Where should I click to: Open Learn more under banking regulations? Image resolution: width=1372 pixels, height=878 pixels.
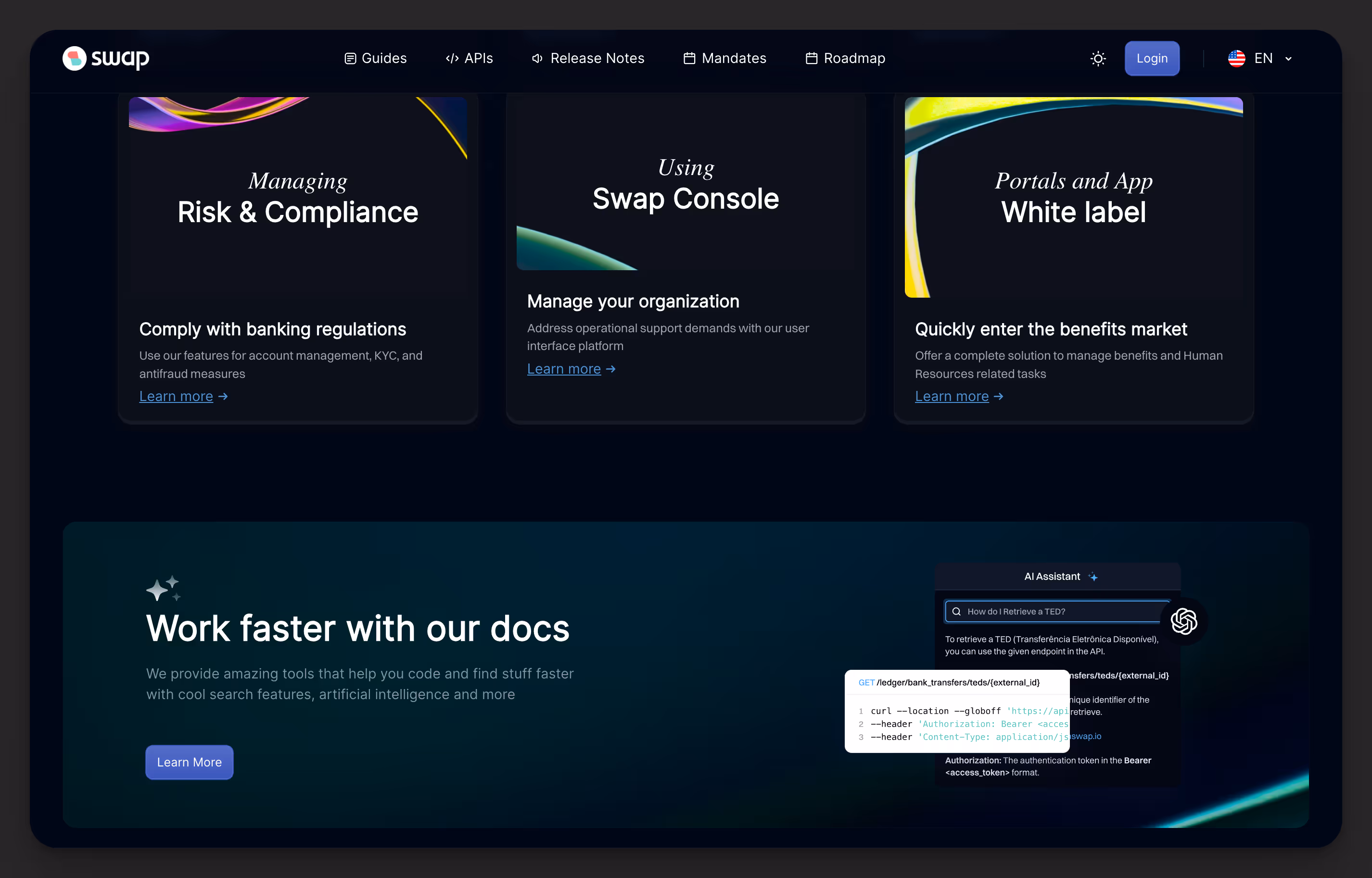click(176, 396)
